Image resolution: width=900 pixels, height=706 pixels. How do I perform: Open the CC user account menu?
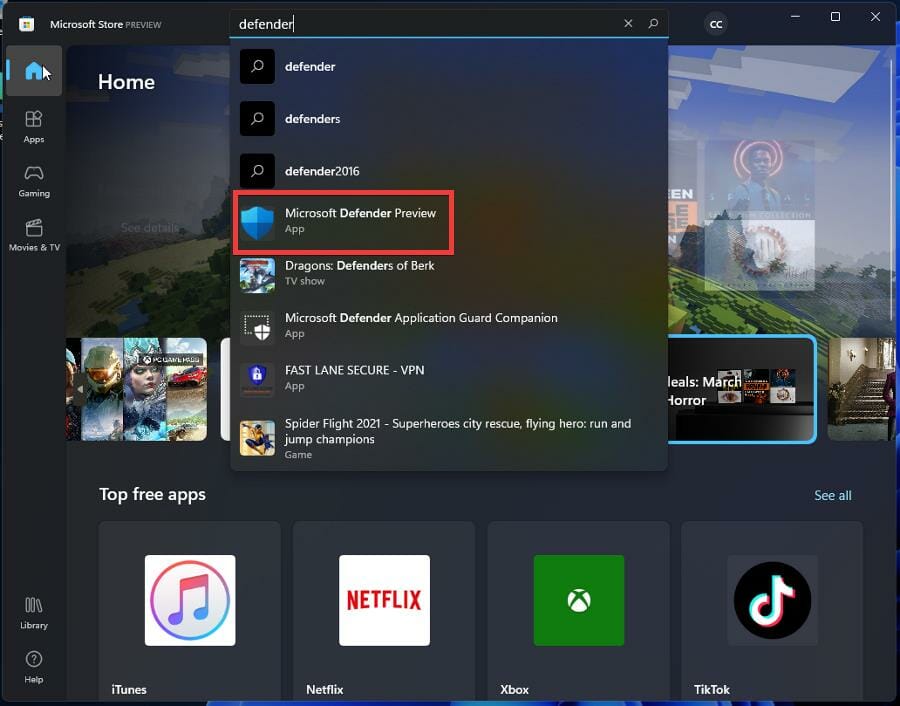point(716,24)
